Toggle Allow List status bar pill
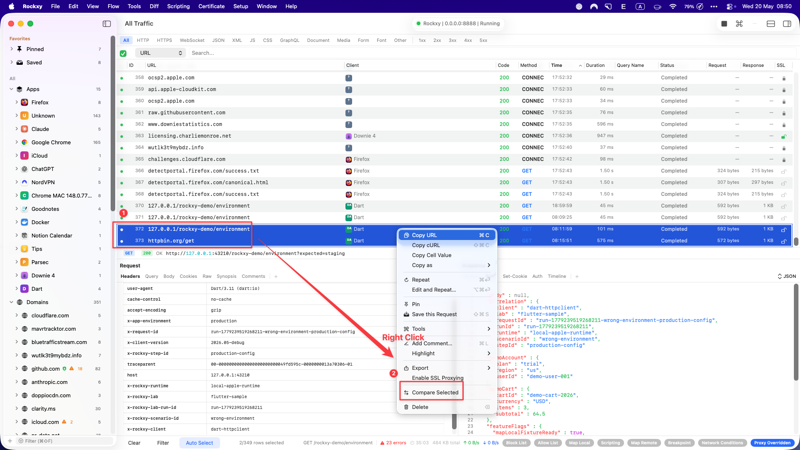 (x=547, y=443)
